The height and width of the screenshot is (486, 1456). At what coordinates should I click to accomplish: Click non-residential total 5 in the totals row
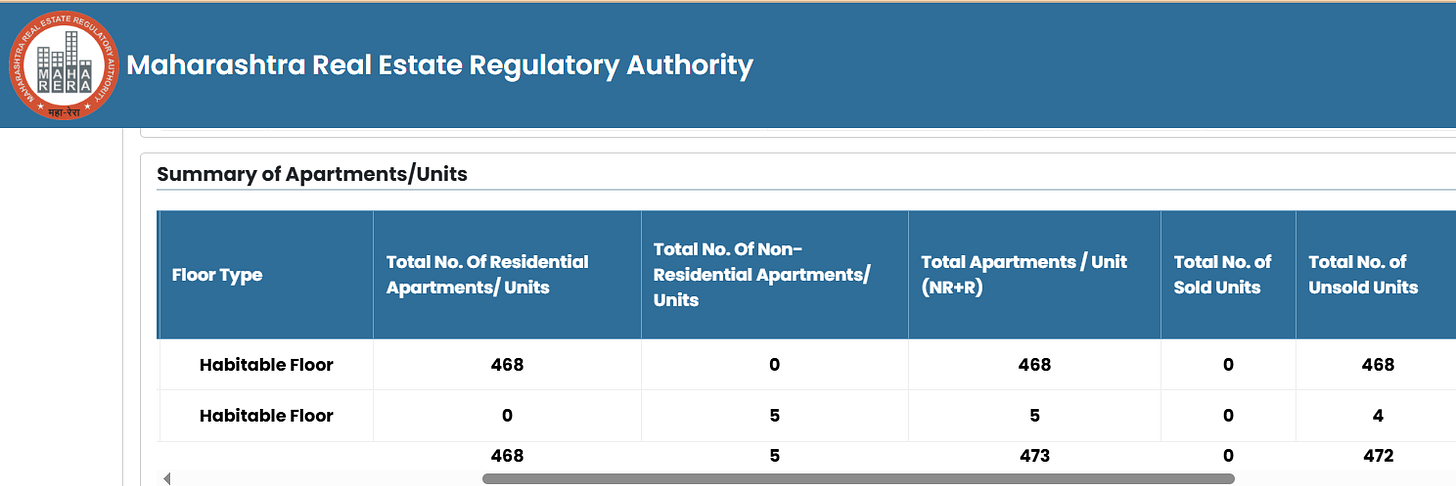(775, 456)
